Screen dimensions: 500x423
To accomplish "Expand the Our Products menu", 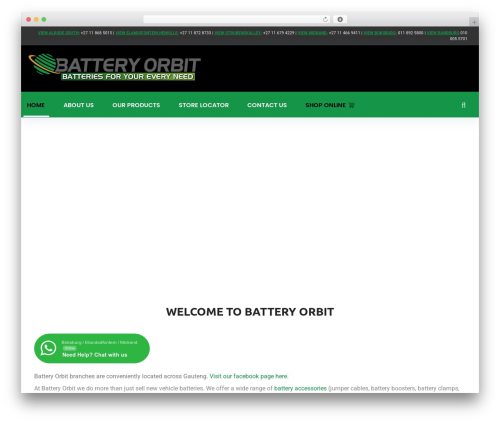I will point(136,105).
